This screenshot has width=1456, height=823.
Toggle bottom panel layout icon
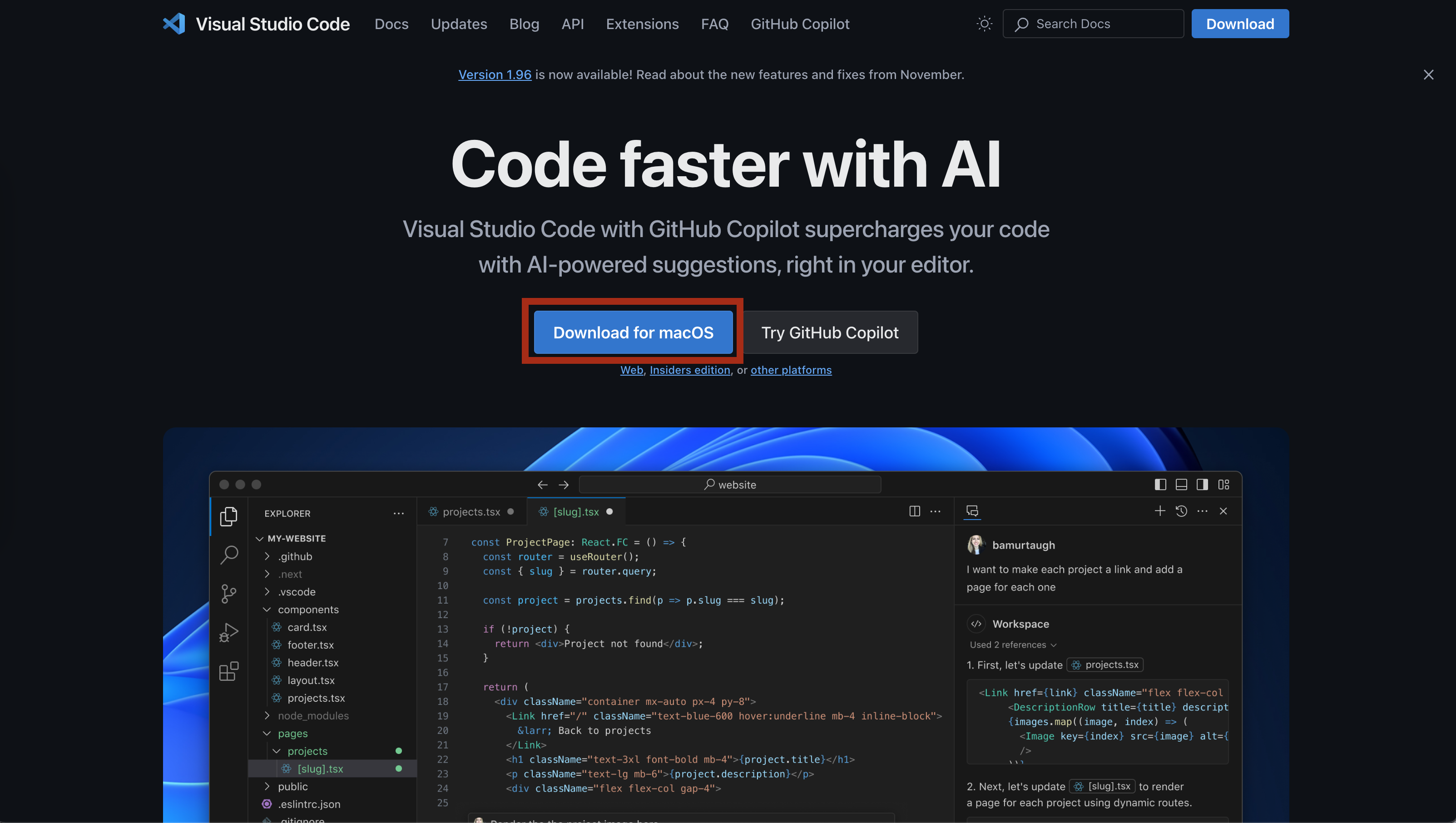point(1181,485)
